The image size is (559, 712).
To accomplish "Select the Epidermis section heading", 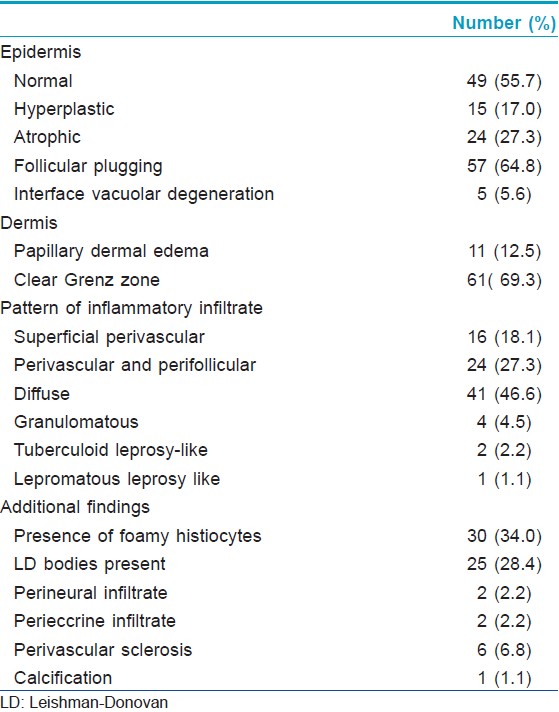I will click(41, 52).
